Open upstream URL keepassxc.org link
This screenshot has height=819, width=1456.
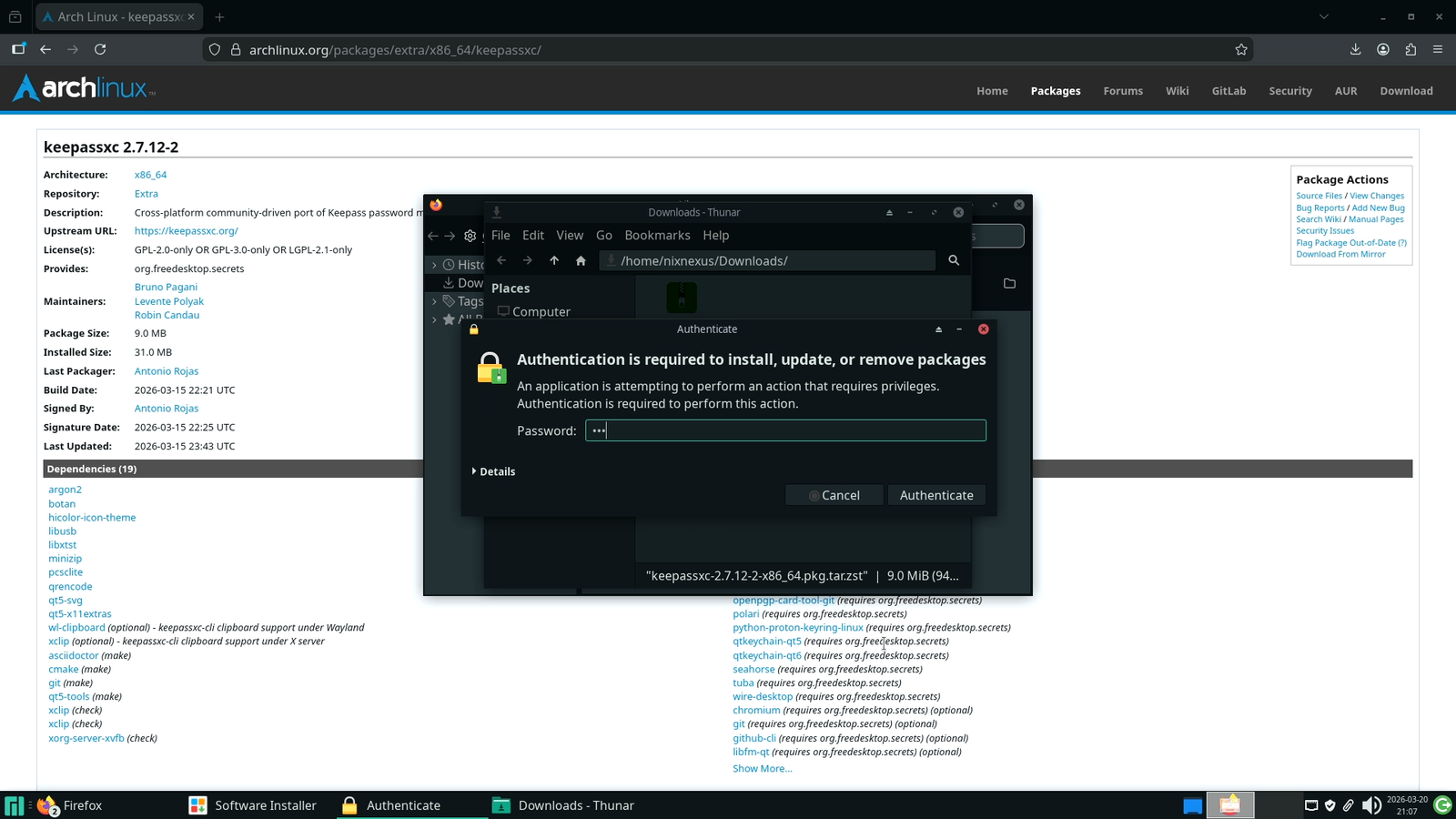[186, 231]
